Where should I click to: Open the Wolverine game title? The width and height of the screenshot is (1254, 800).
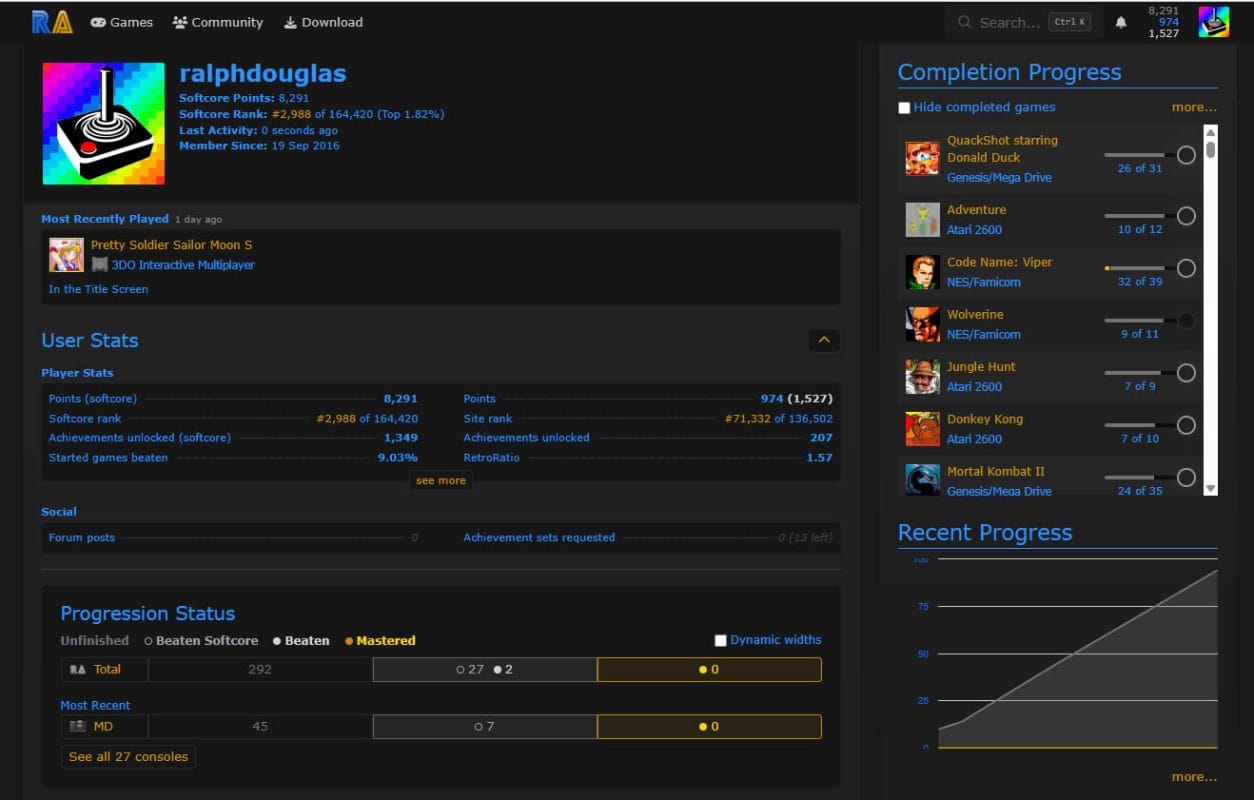click(x=975, y=314)
